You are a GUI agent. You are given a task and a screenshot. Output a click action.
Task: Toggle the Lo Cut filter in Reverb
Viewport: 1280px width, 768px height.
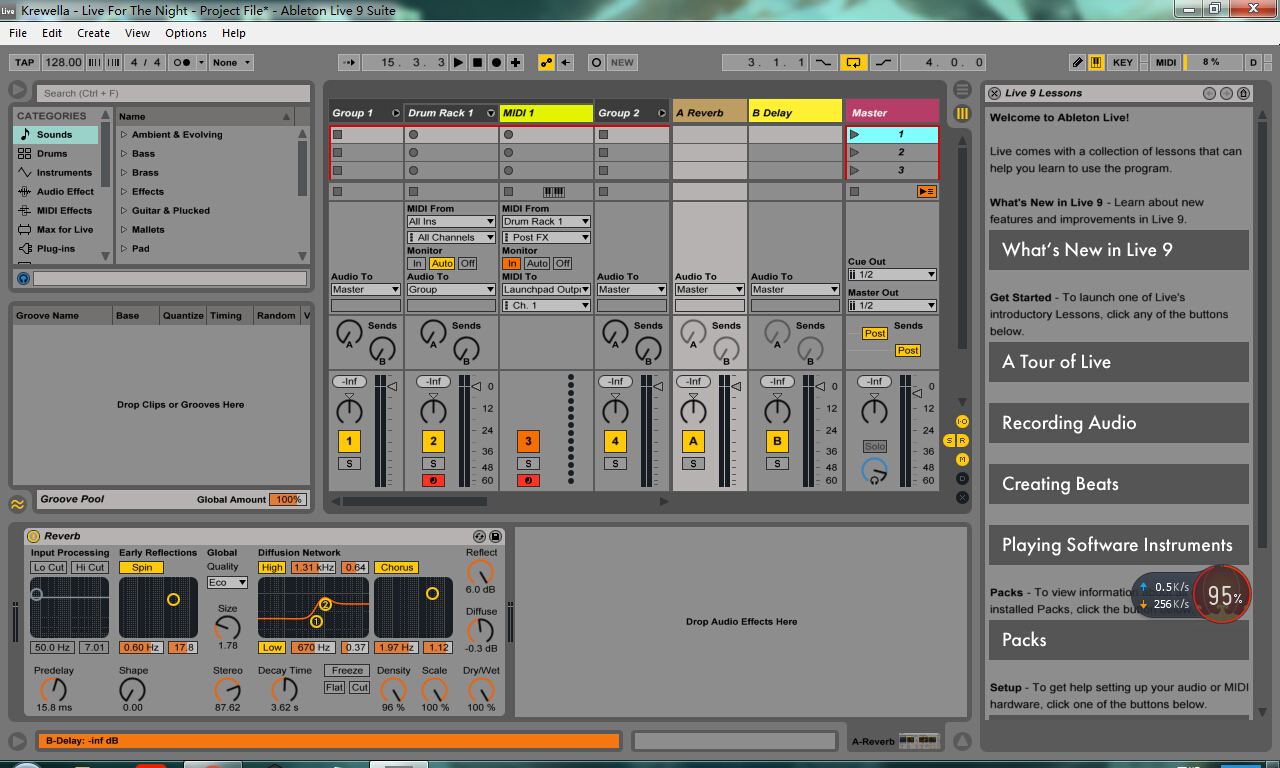pyautogui.click(x=48, y=568)
